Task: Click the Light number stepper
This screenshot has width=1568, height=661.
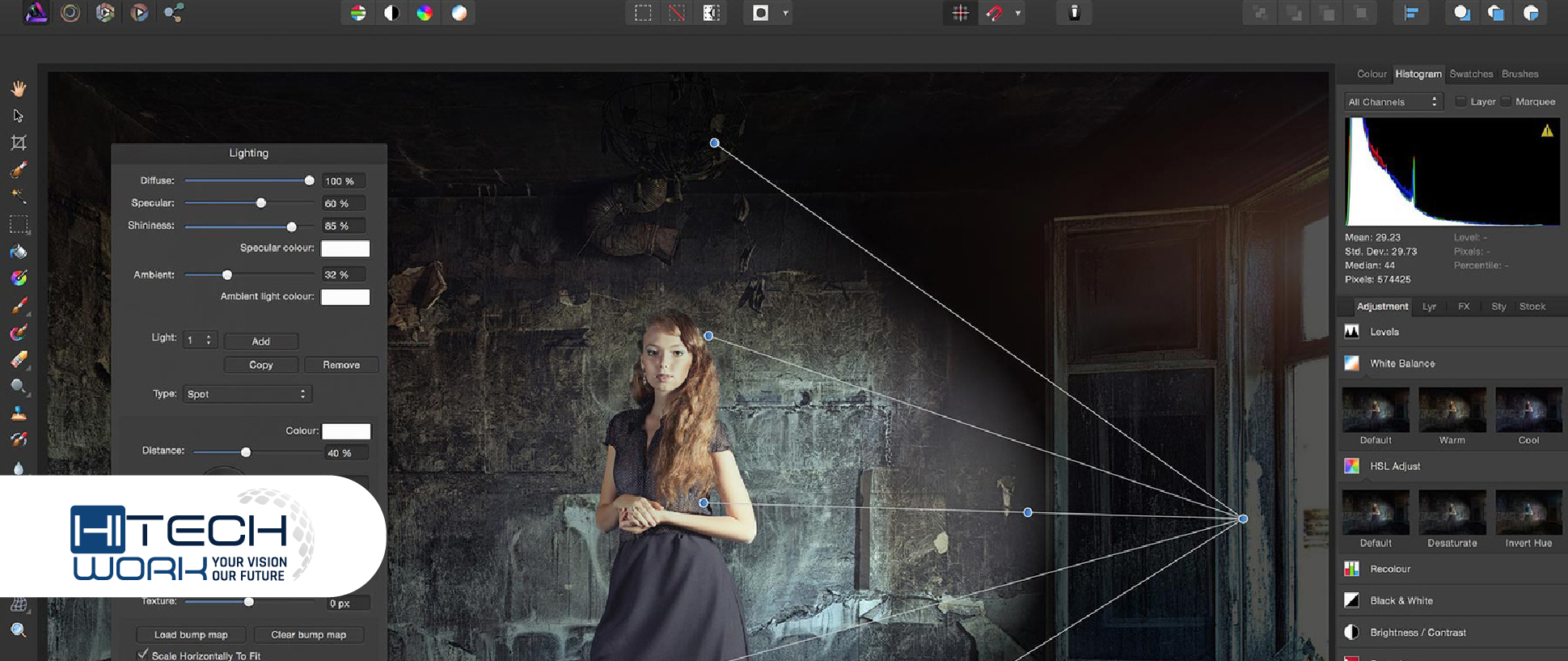Action: point(209,341)
